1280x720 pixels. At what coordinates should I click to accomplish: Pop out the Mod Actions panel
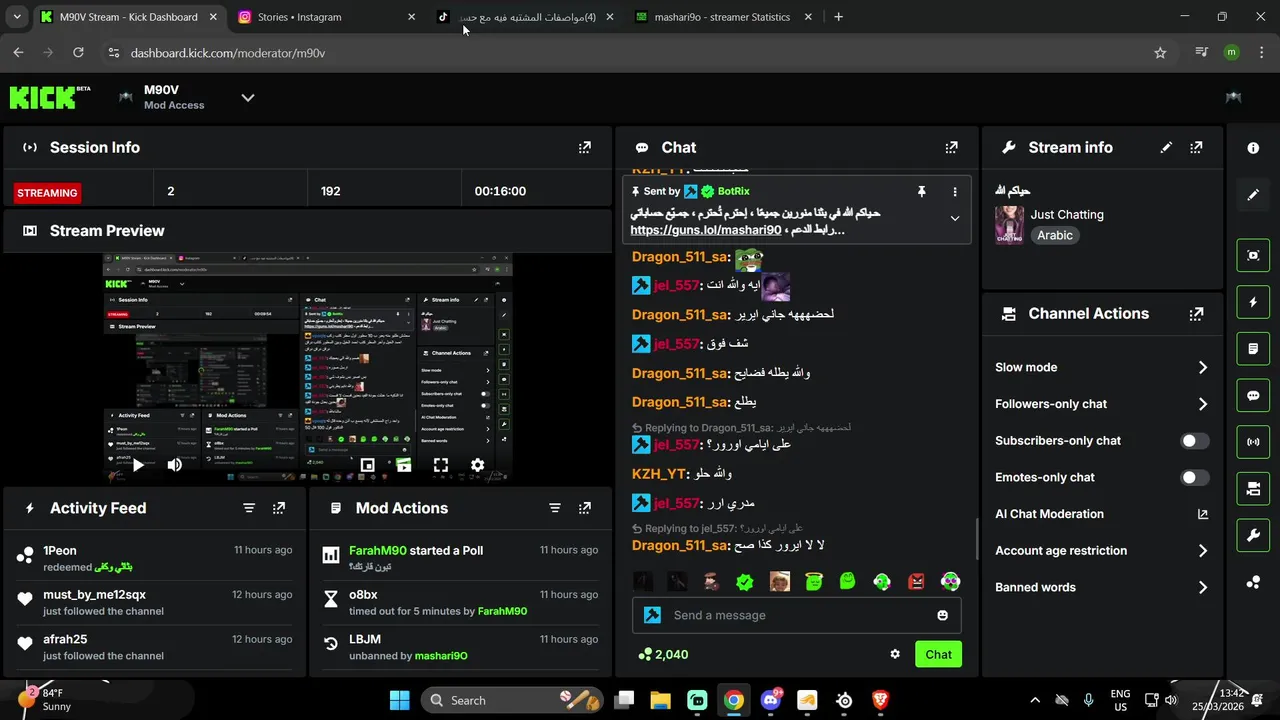(585, 508)
